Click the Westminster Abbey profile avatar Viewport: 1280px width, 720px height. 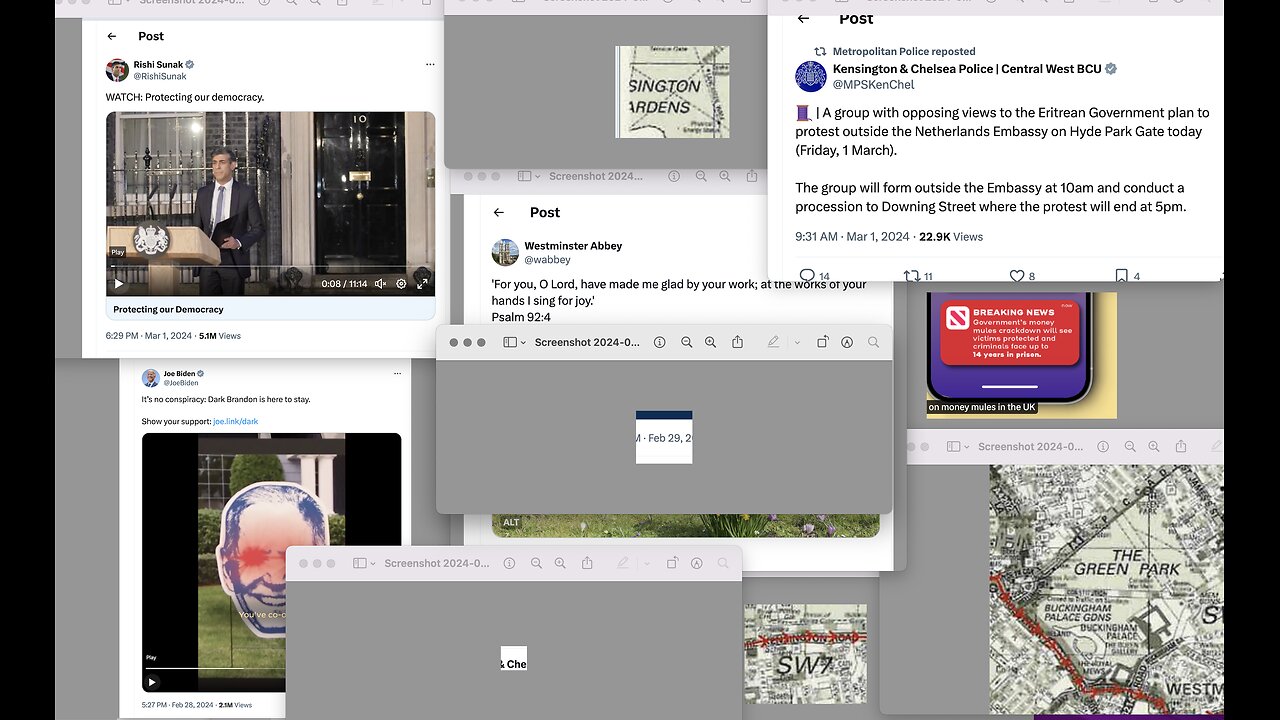505,252
